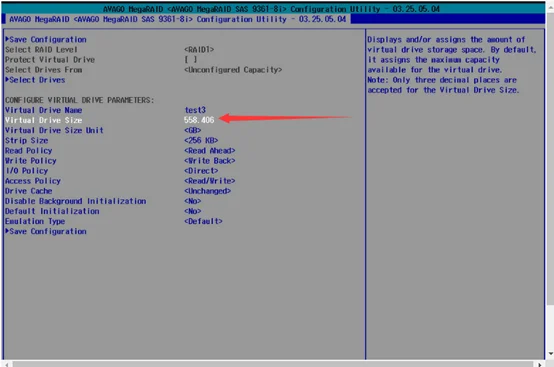Change Default Initialization No value

click(x=193, y=211)
